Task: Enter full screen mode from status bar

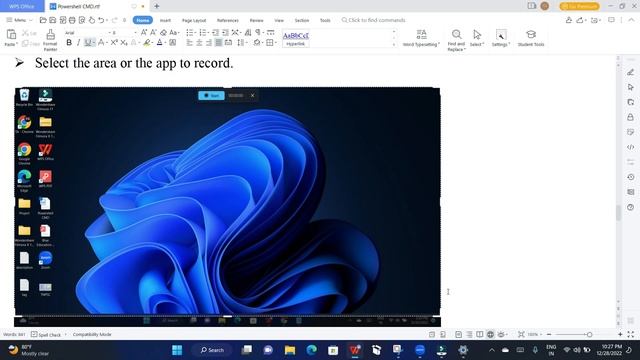Action: (631, 334)
